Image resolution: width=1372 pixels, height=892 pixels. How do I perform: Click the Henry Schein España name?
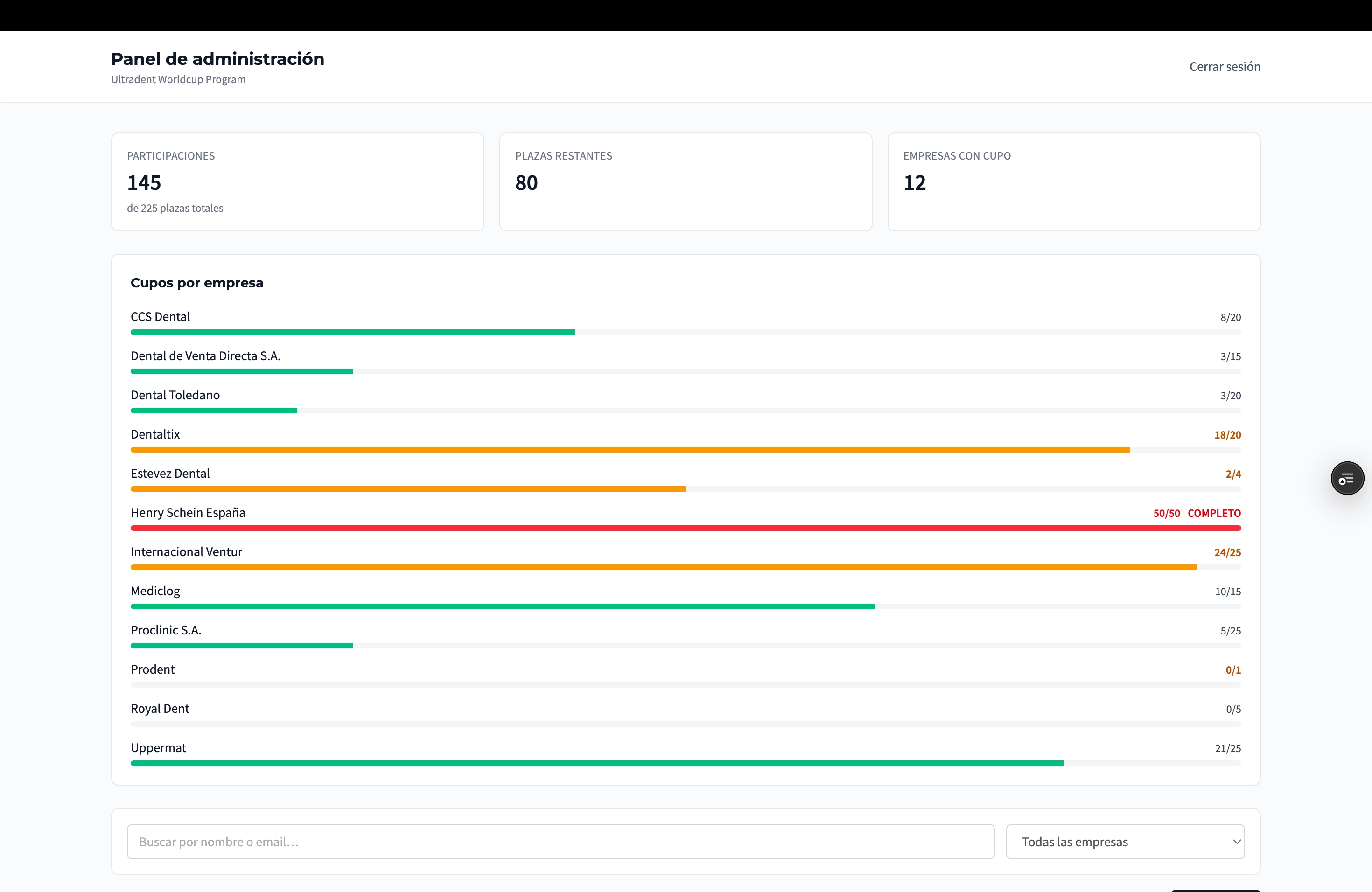(x=188, y=513)
